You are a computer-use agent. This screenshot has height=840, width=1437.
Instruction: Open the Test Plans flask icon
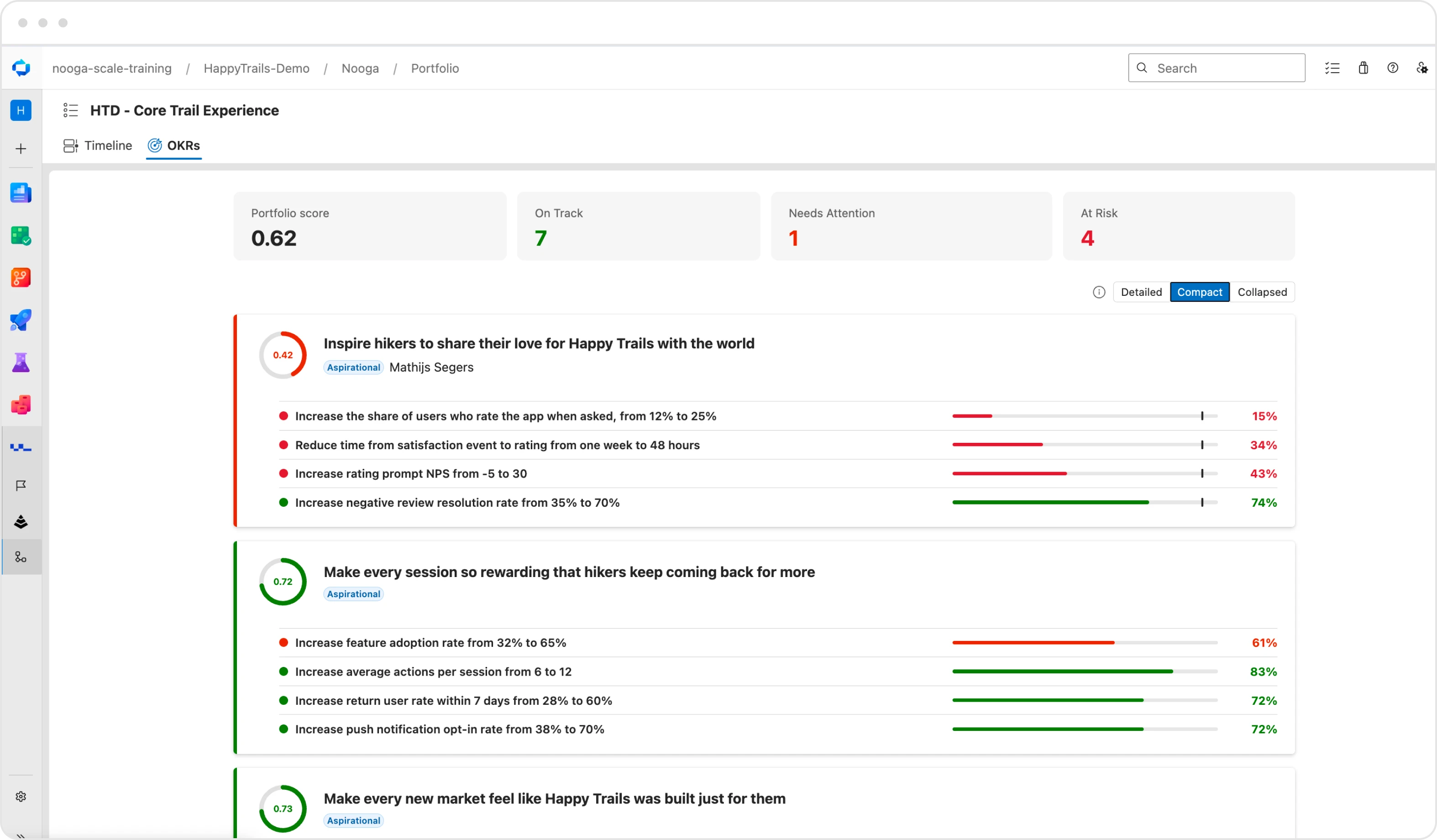coord(21,362)
